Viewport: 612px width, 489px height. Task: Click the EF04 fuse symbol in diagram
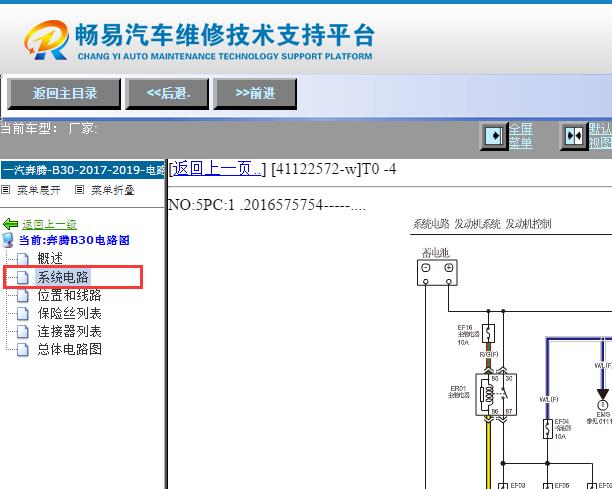pyautogui.click(x=548, y=429)
